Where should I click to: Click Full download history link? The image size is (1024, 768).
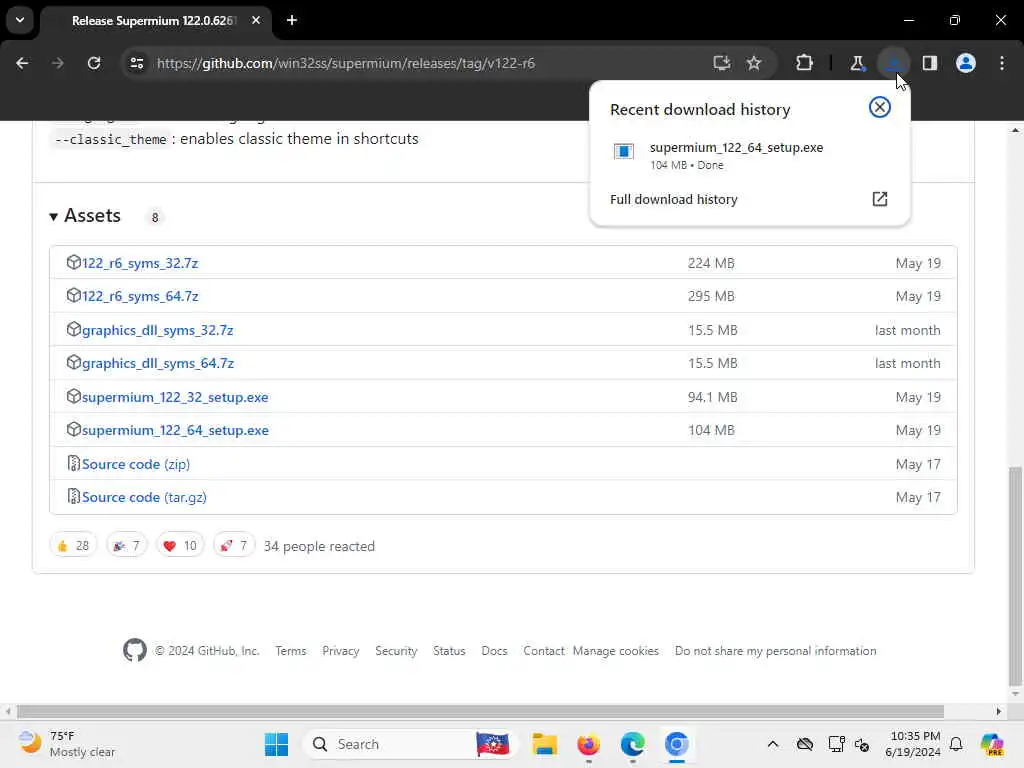[673, 199]
